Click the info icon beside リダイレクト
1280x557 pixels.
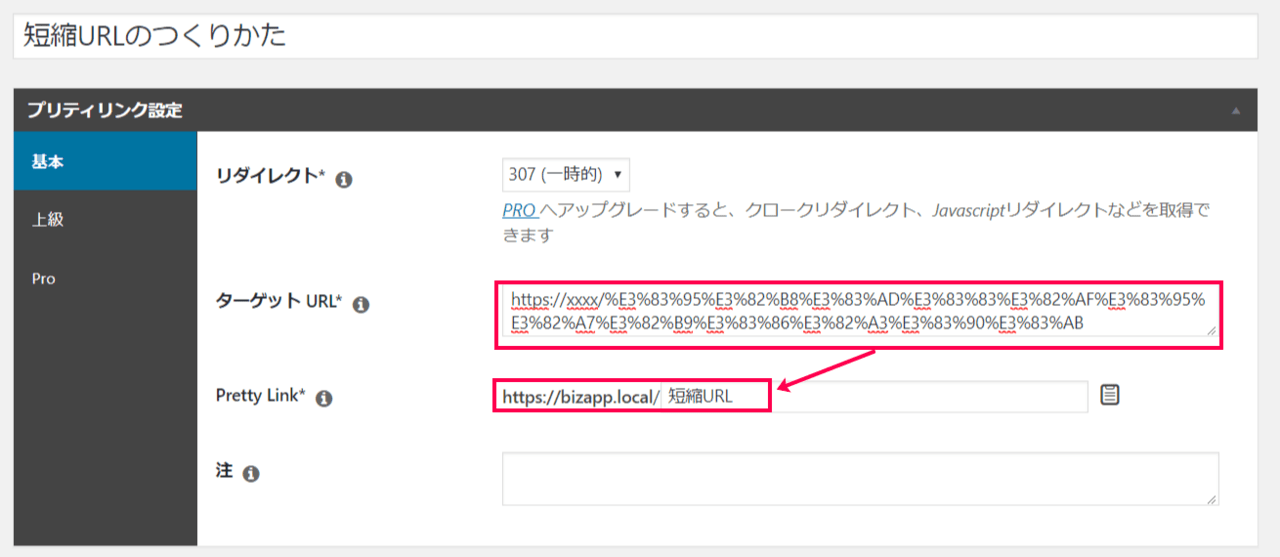click(x=344, y=180)
